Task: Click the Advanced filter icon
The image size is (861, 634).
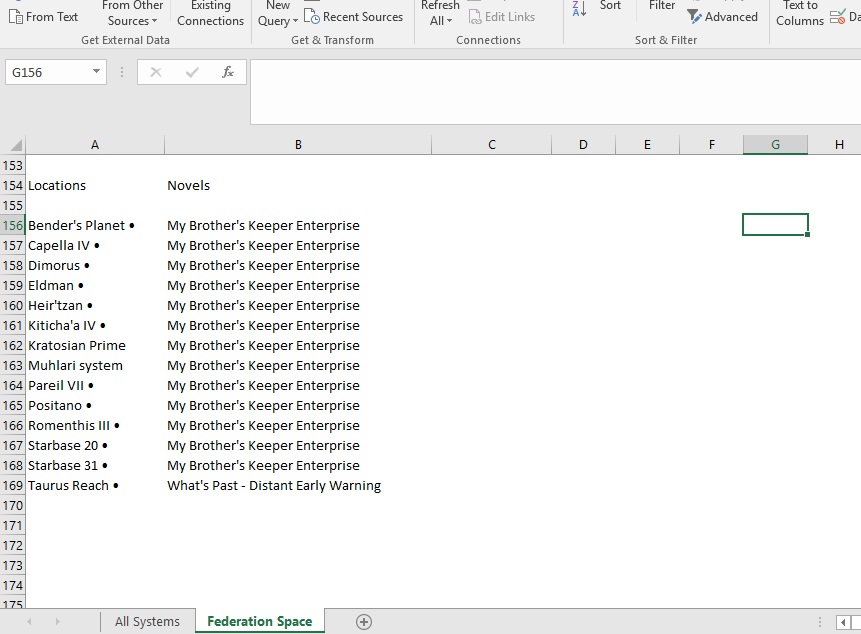Action: tap(694, 17)
